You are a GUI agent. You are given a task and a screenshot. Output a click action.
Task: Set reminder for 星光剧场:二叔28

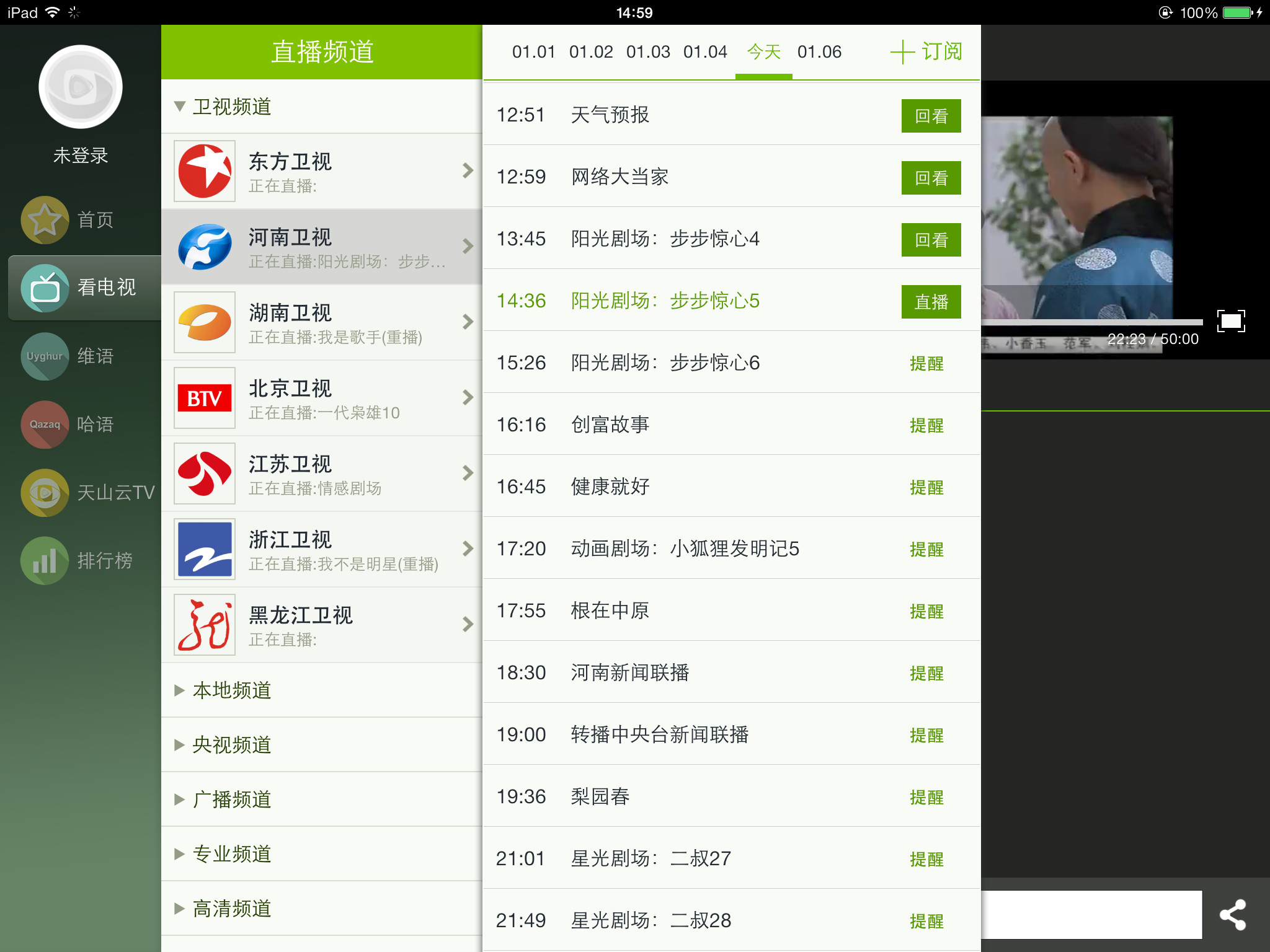(x=927, y=922)
